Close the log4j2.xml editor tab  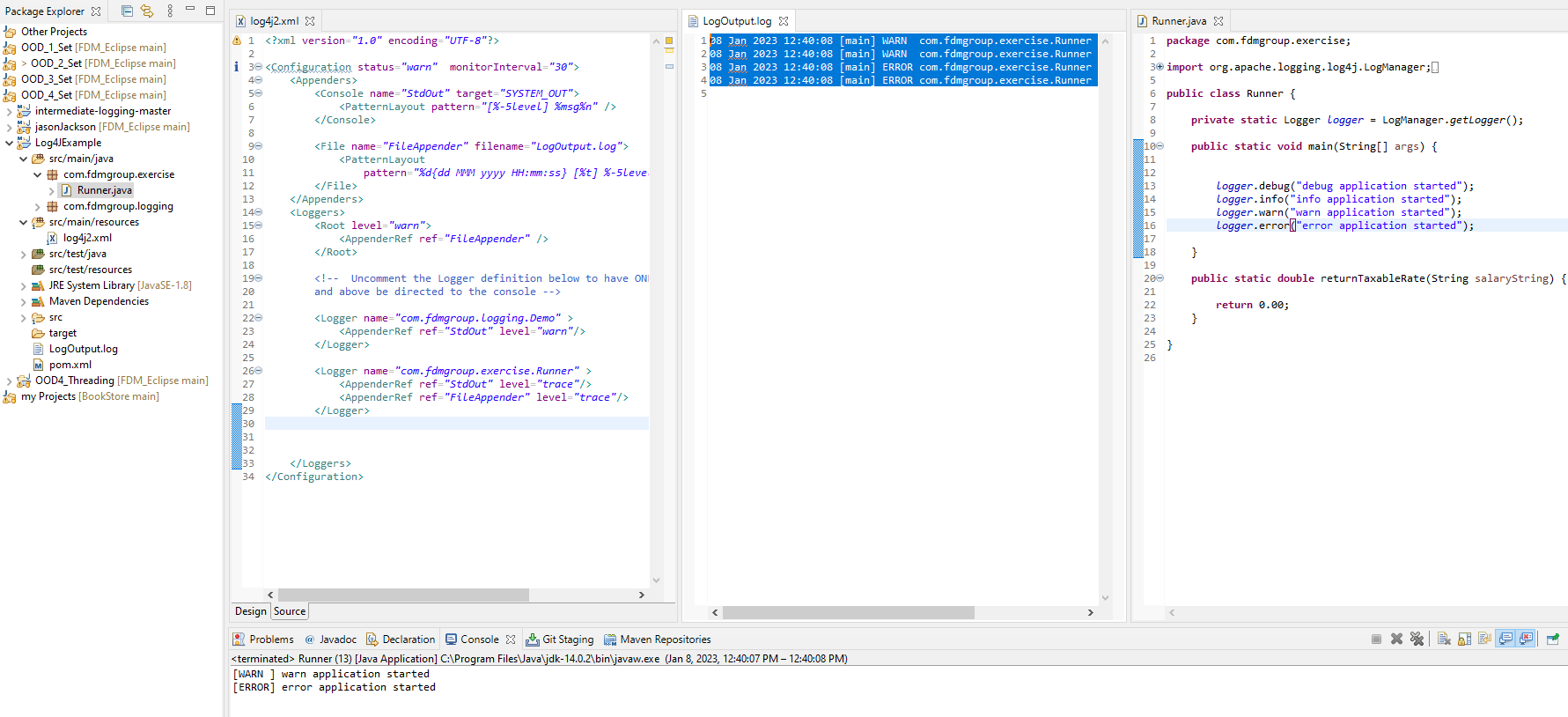pyautogui.click(x=310, y=21)
